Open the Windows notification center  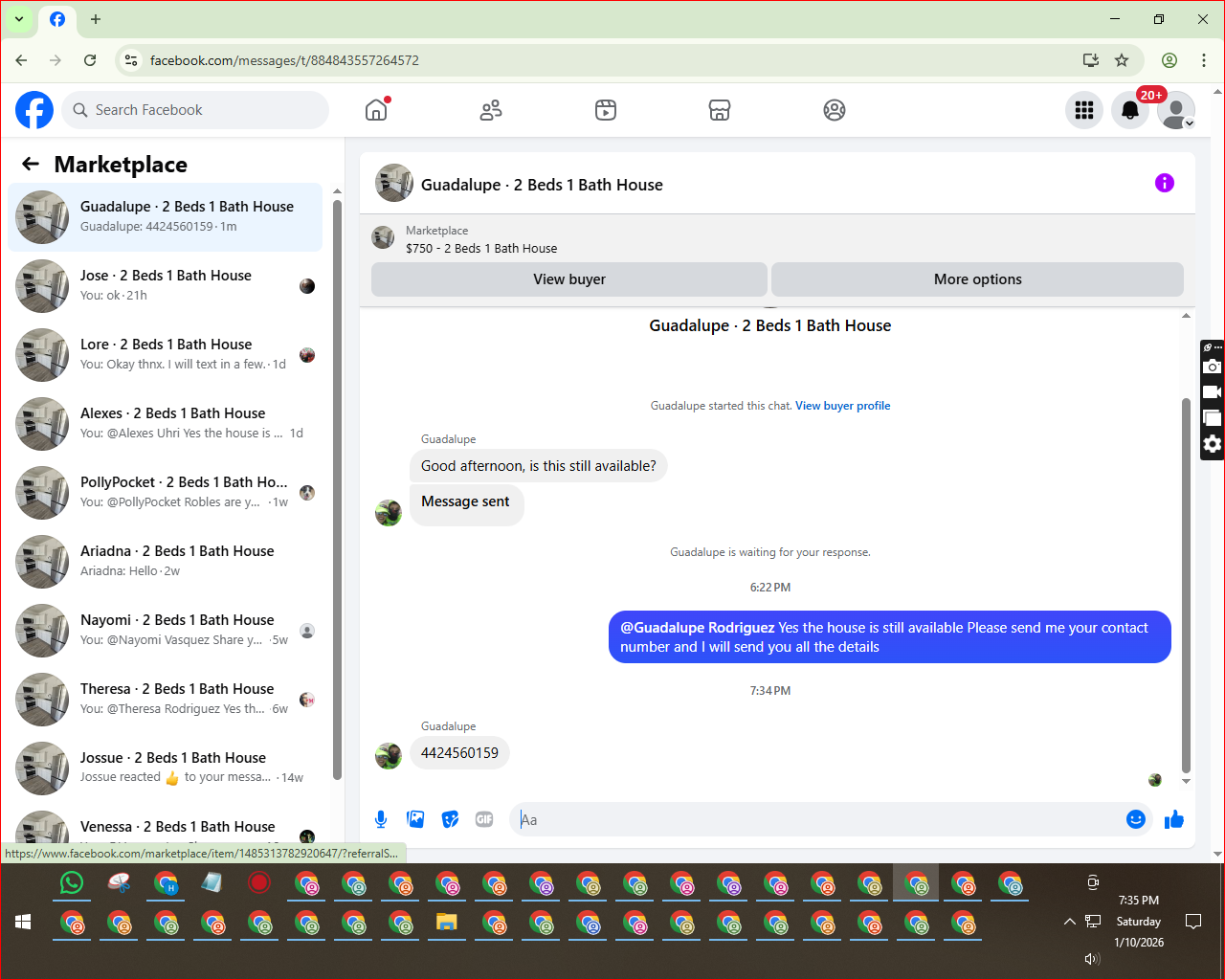click(1193, 922)
